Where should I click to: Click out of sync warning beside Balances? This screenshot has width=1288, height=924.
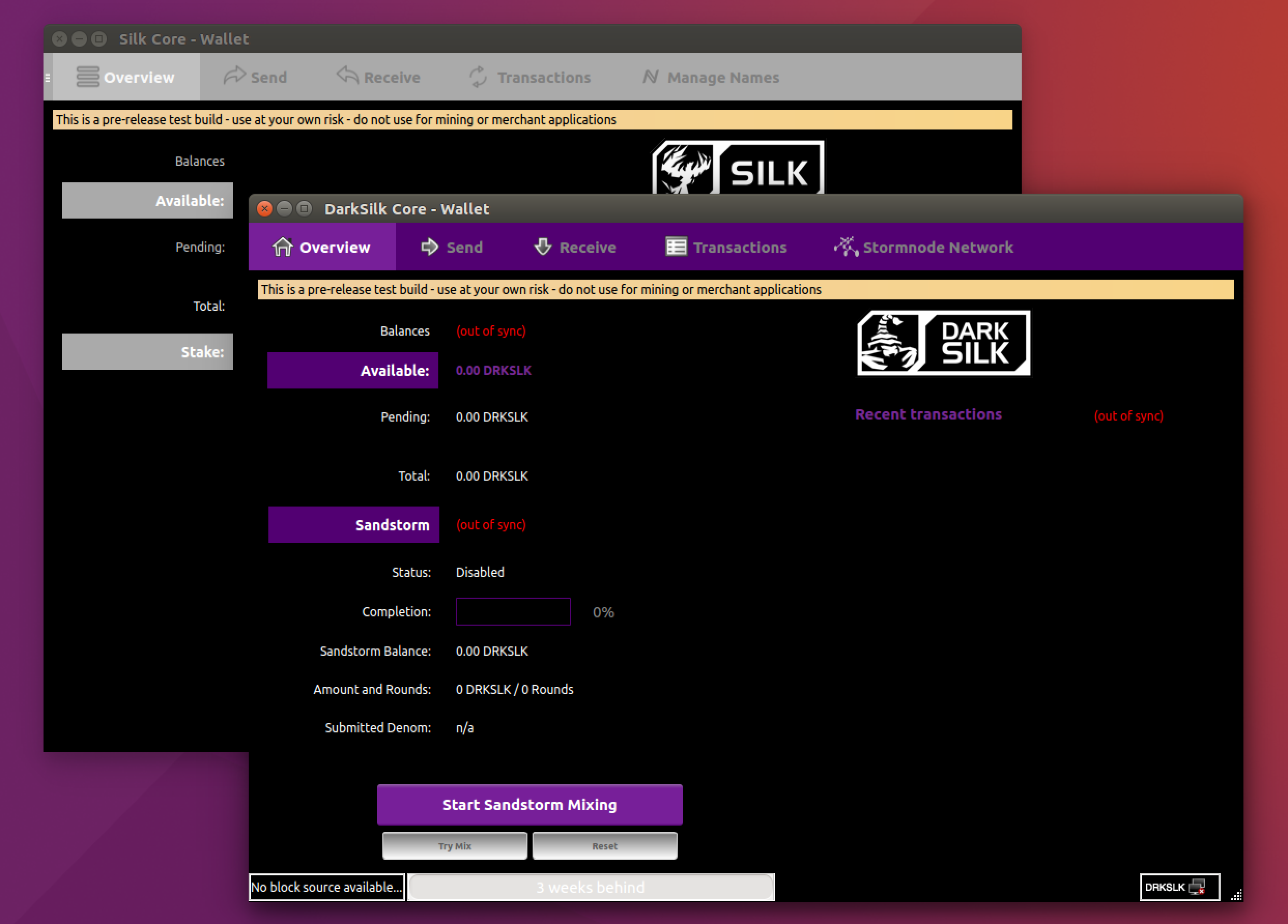point(491,331)
